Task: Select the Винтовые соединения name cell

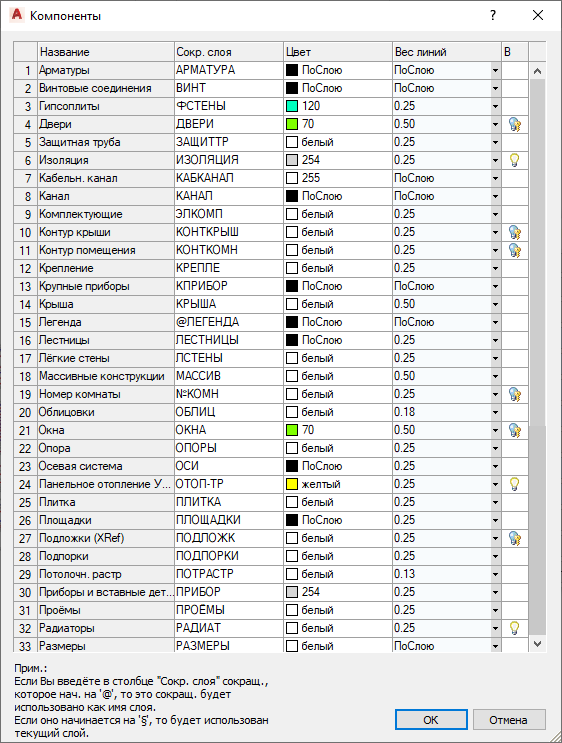Action: (x=106, y=88)
